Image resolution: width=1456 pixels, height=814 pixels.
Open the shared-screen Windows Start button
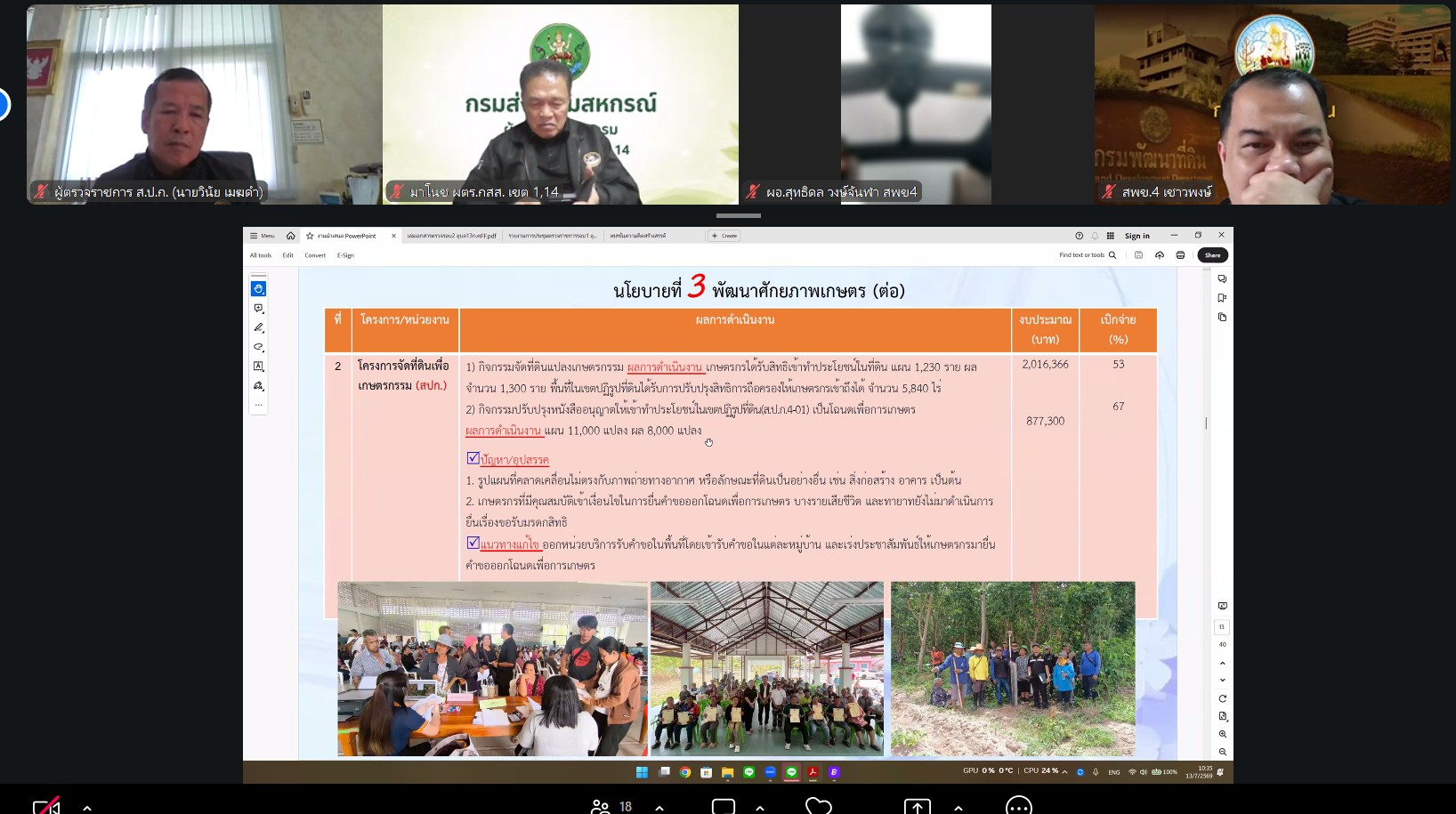tap(642, 772)
